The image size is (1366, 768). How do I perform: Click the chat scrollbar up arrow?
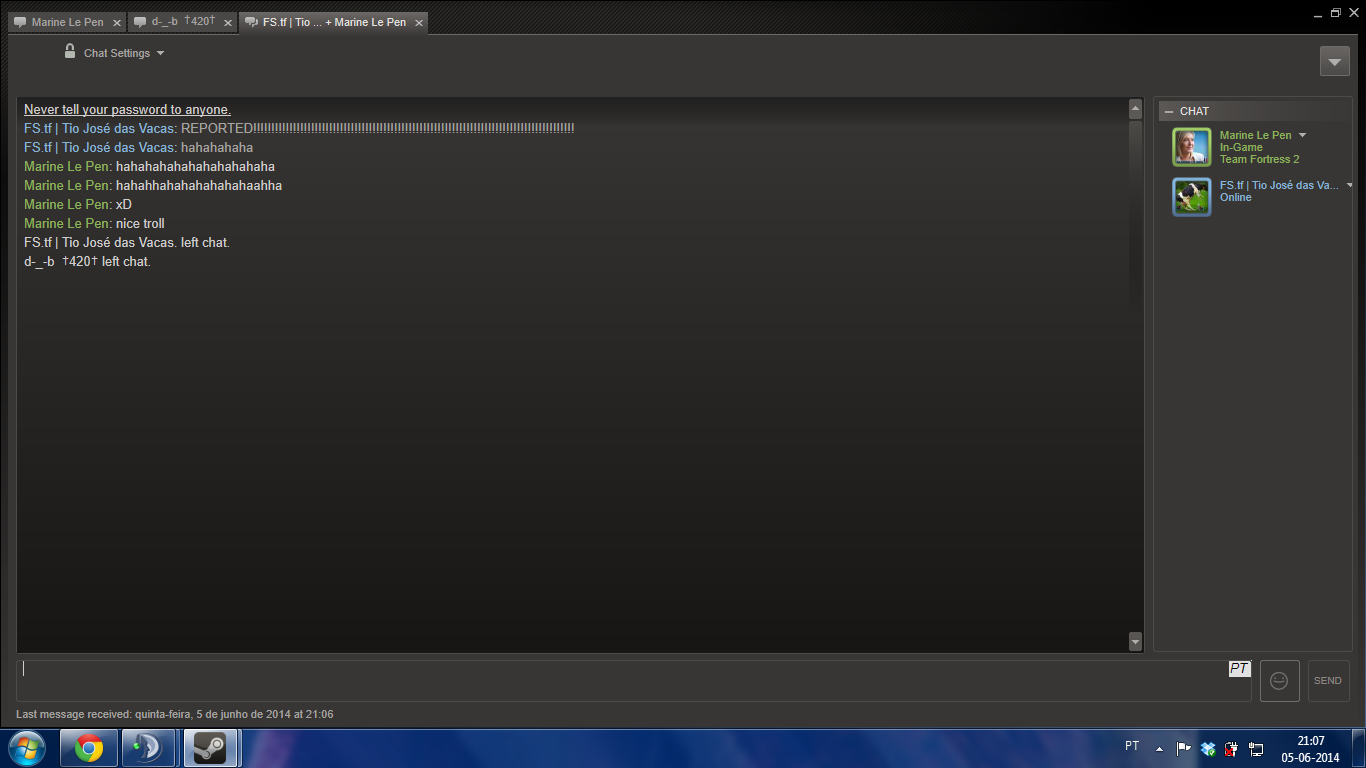pos(1135,109)
